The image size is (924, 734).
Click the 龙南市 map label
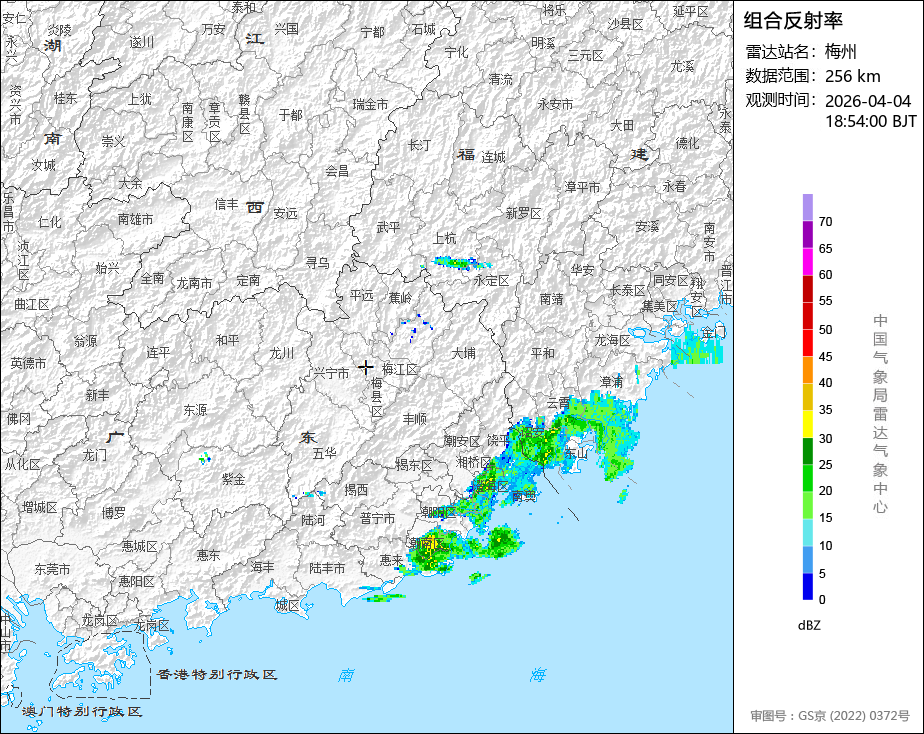(194, 283)
